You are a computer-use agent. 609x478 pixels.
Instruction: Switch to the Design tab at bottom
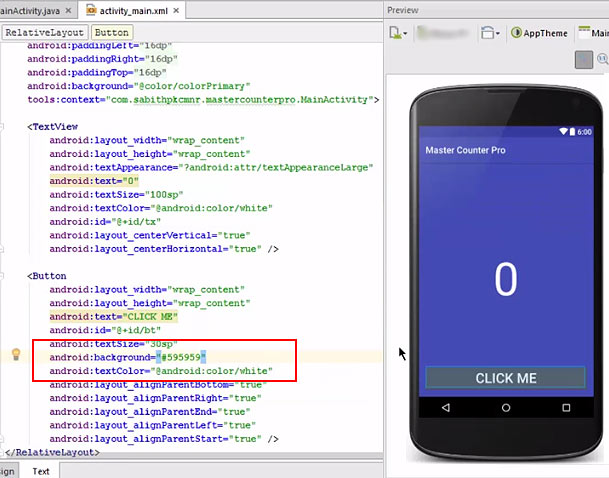click(x=6, y=470)
